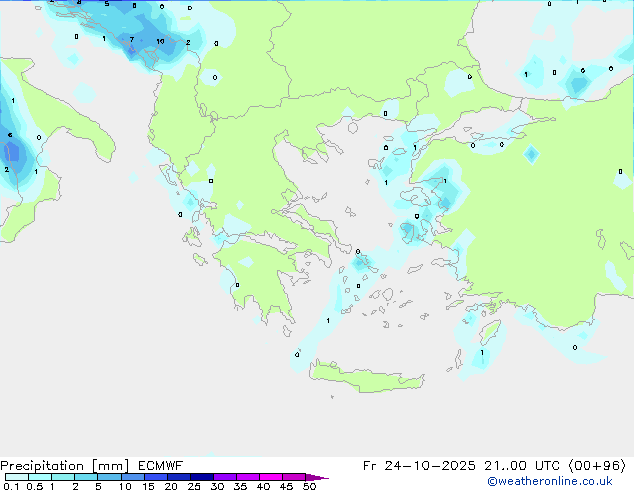This screenshot has width=634, height=490.
Task: Click the '10' precipitation value on the map
Action: [160, 41]
